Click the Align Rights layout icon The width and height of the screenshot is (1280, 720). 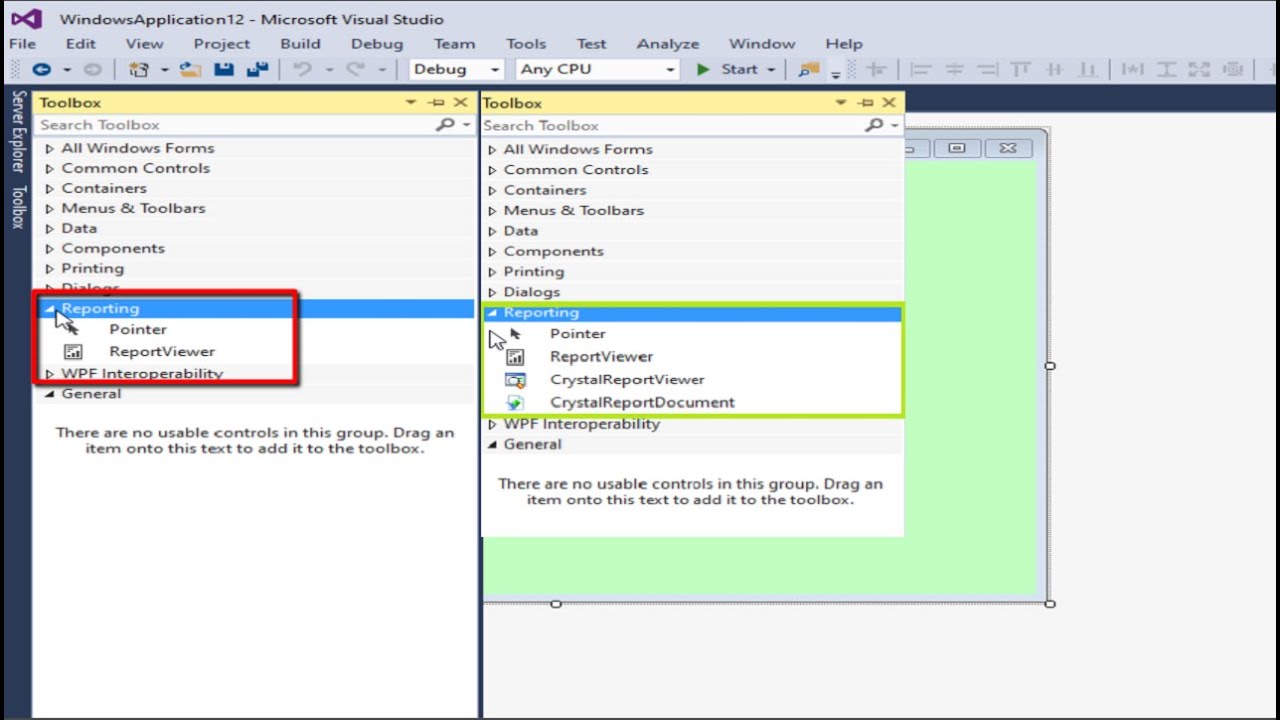pyautogui.click(x=987, y=69)
